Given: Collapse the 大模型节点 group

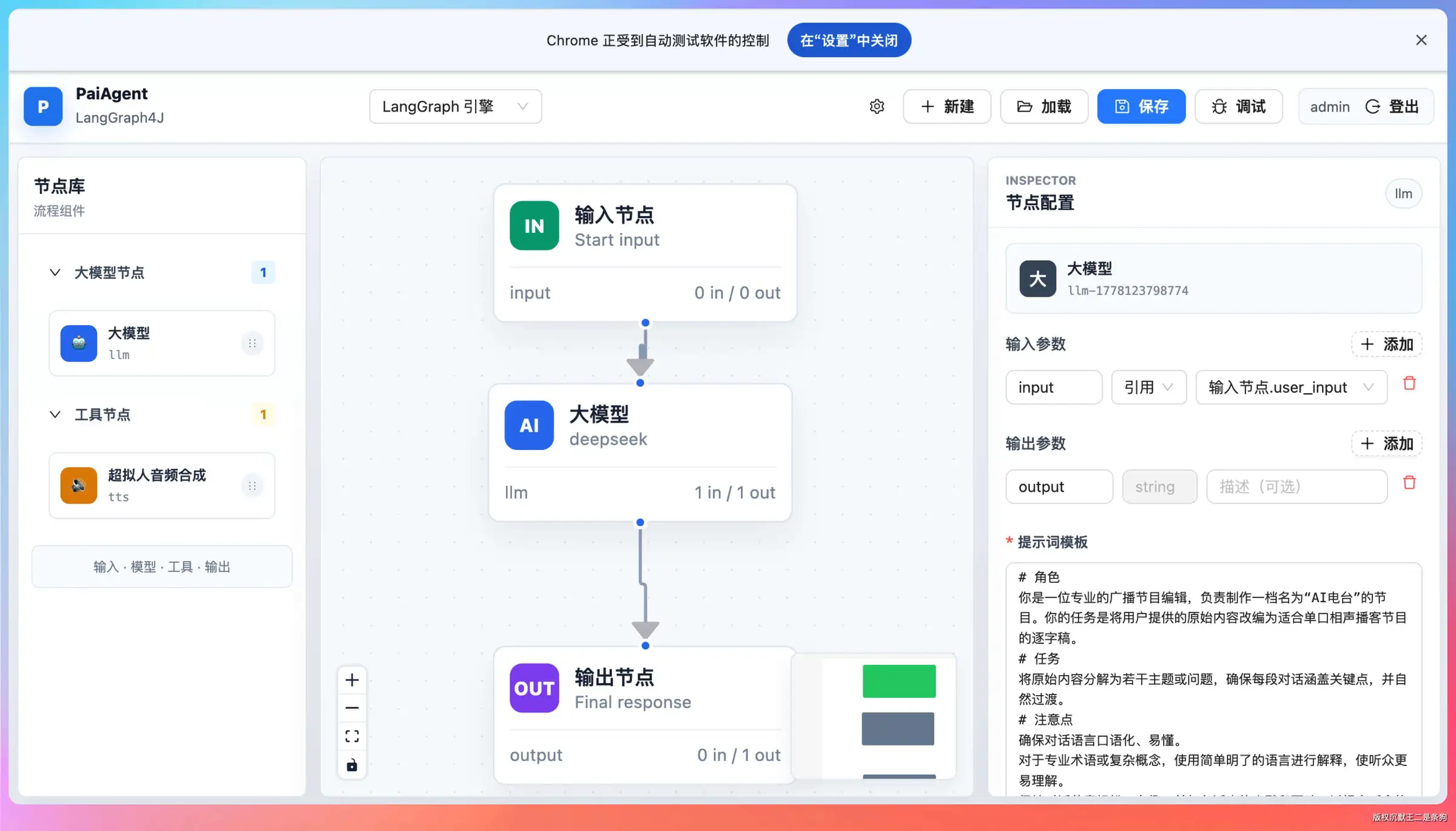Looking at the screenshot, I should (55, 272).
